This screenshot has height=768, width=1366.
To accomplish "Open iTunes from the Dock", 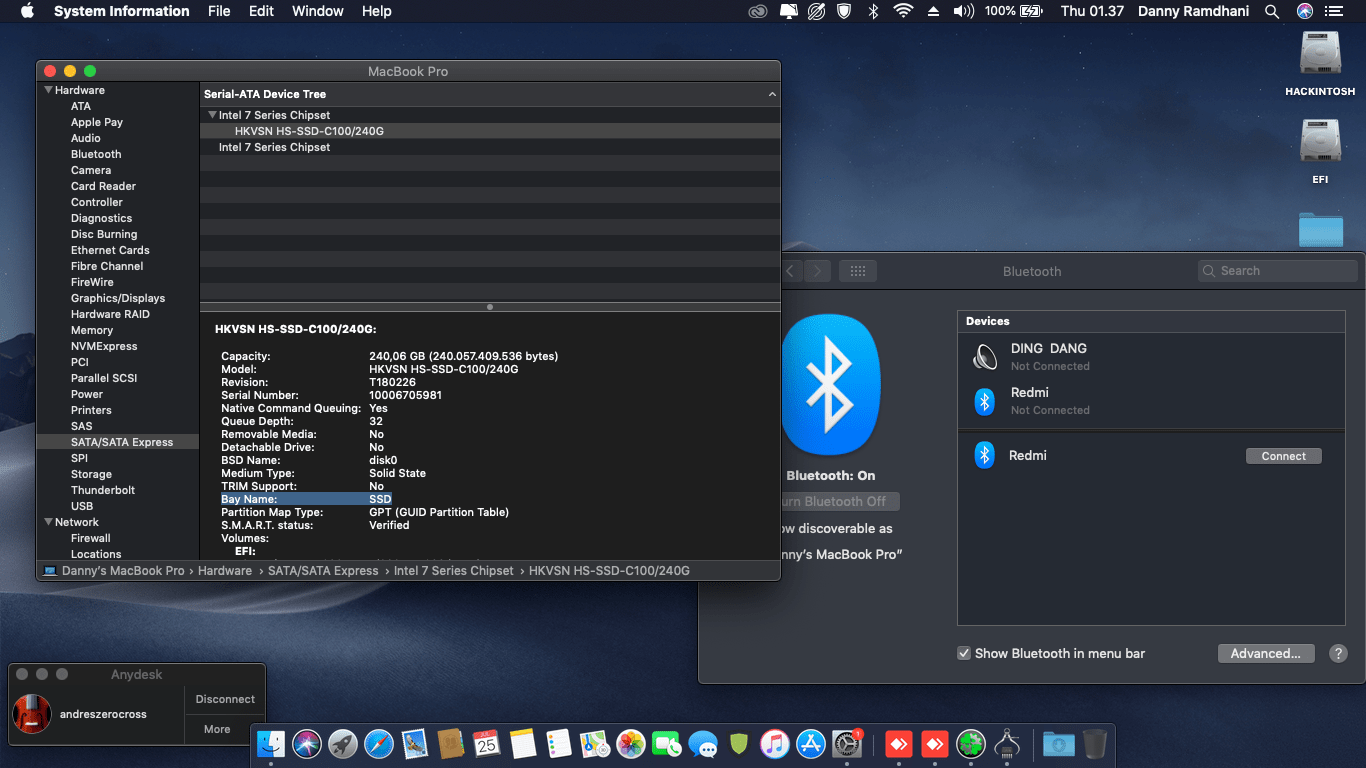I will click(x=775, y=744).
